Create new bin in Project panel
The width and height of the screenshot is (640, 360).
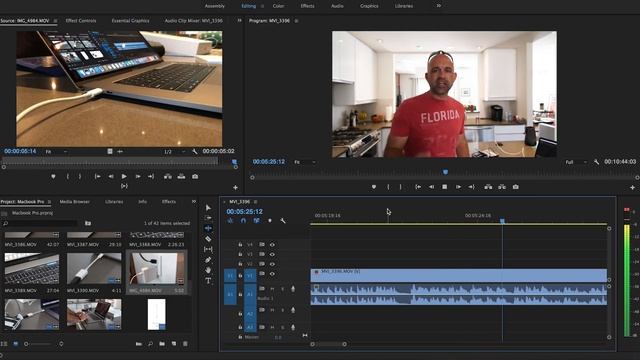click(162, 344)
